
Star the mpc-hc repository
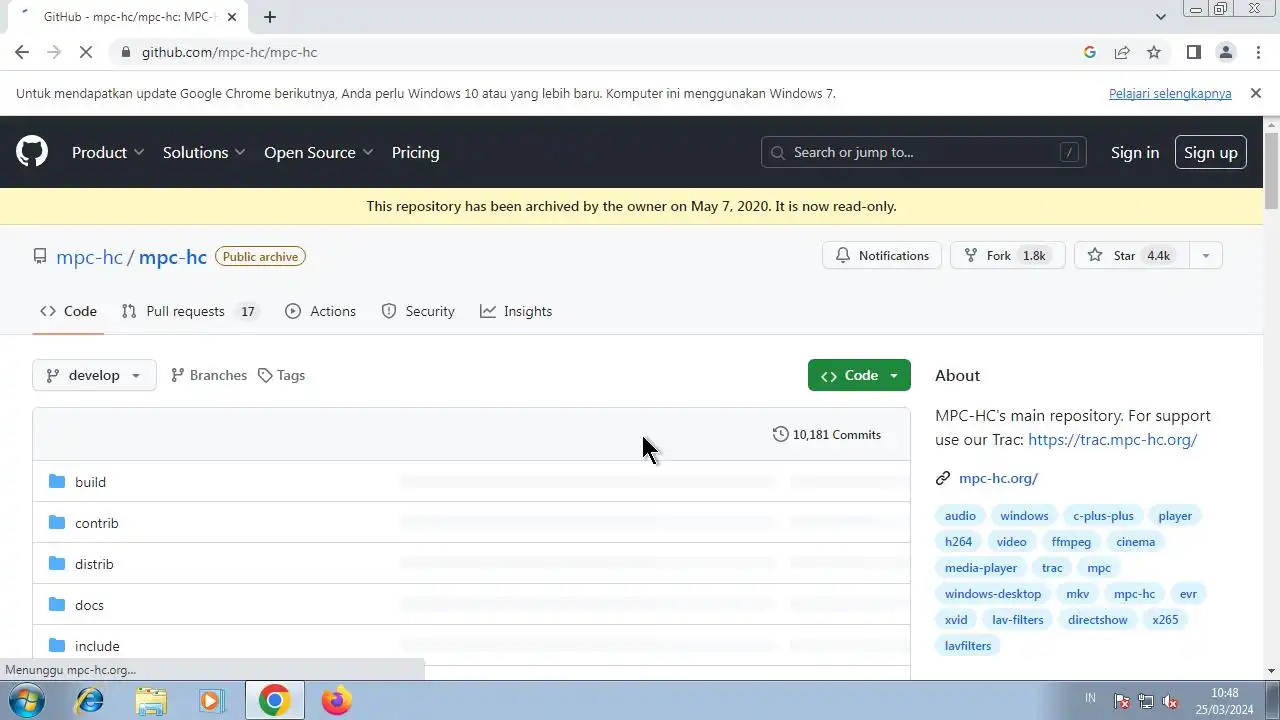click(1131, 256)
